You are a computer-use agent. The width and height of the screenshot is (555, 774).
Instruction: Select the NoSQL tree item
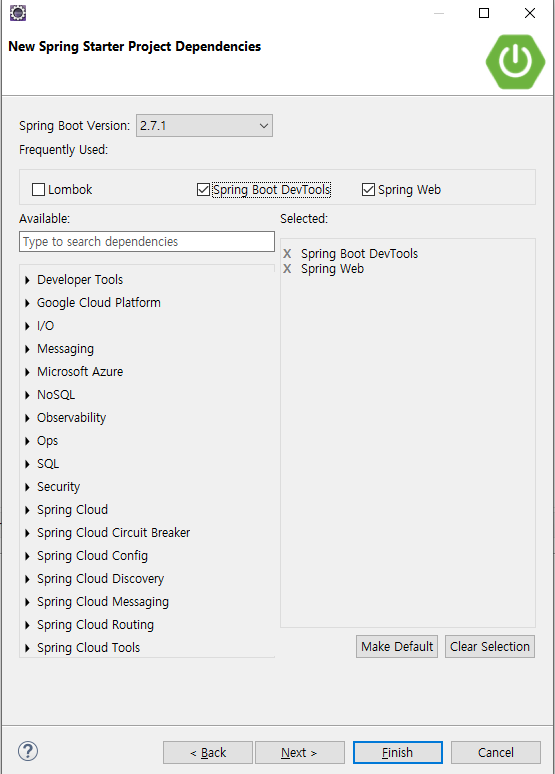pyautogui.click(x=56, y=395)
